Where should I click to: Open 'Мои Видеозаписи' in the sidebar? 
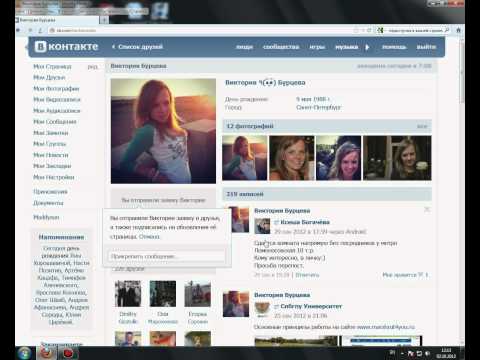(57, 100)
